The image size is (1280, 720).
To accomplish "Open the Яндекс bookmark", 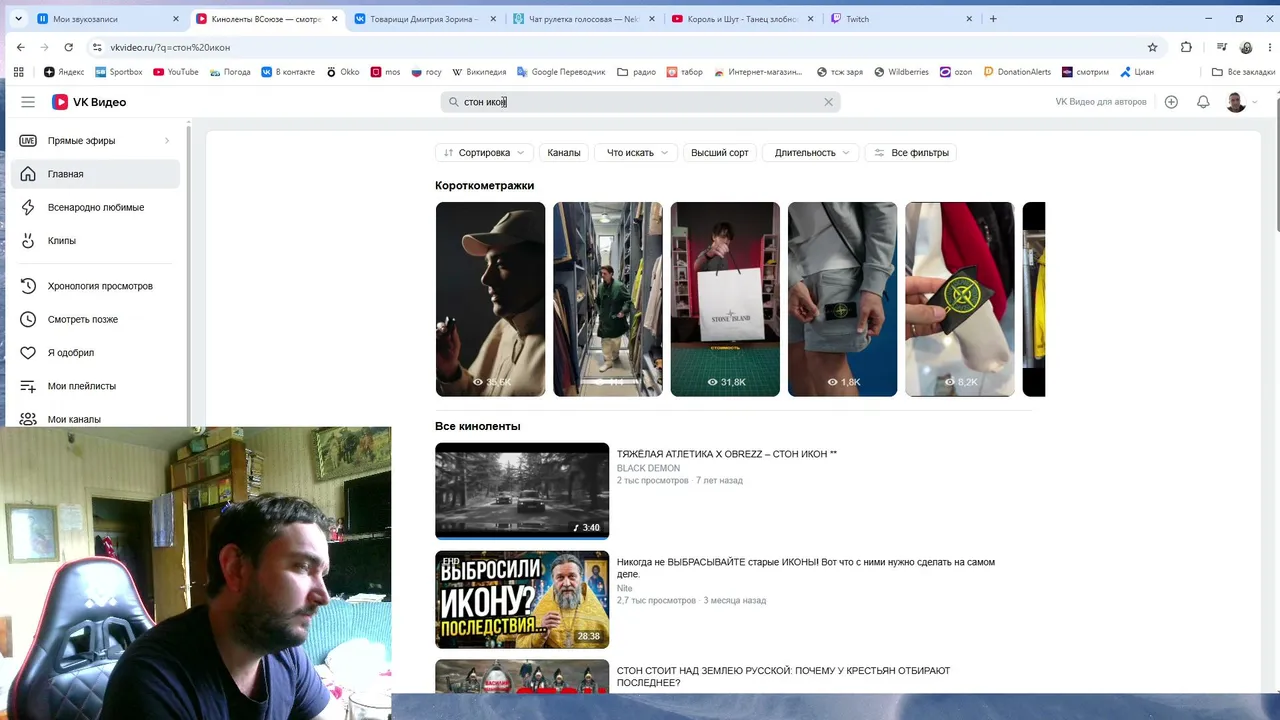I will click(x=64, y=72).
